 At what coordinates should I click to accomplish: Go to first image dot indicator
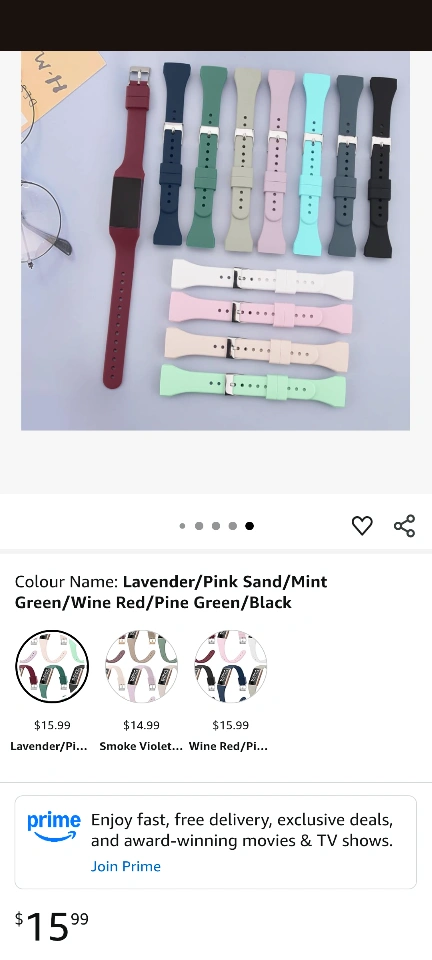(182, 526)
